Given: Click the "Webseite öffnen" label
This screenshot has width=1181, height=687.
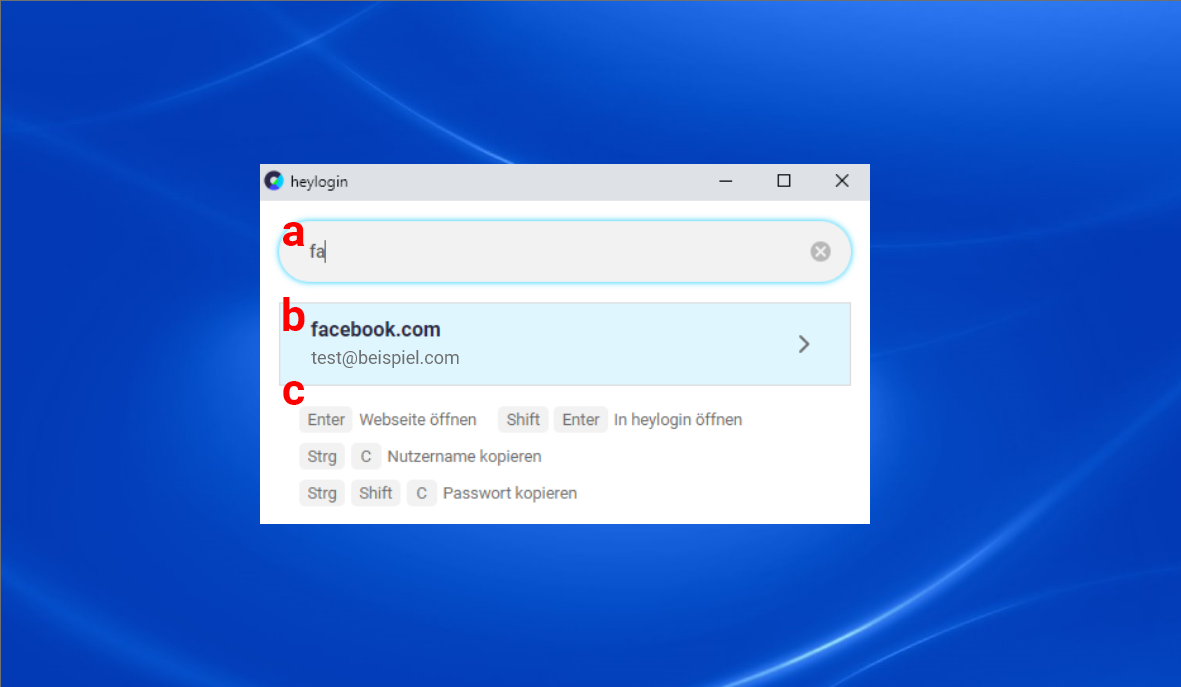Looking at the screenshot, I should (x=417, y=420).
